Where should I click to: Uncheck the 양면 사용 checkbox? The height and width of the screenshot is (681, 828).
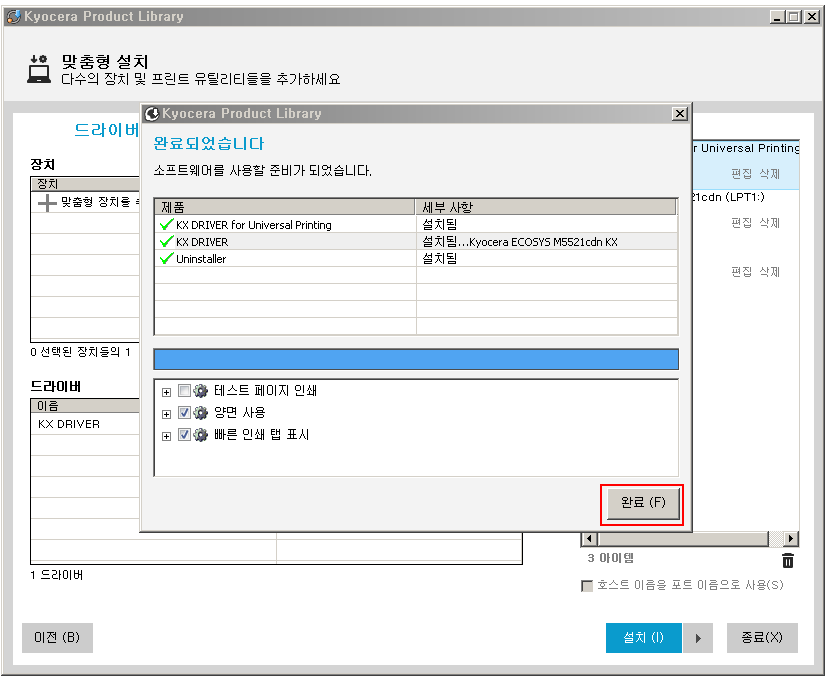pyautogui.click(x=184, y=412)
